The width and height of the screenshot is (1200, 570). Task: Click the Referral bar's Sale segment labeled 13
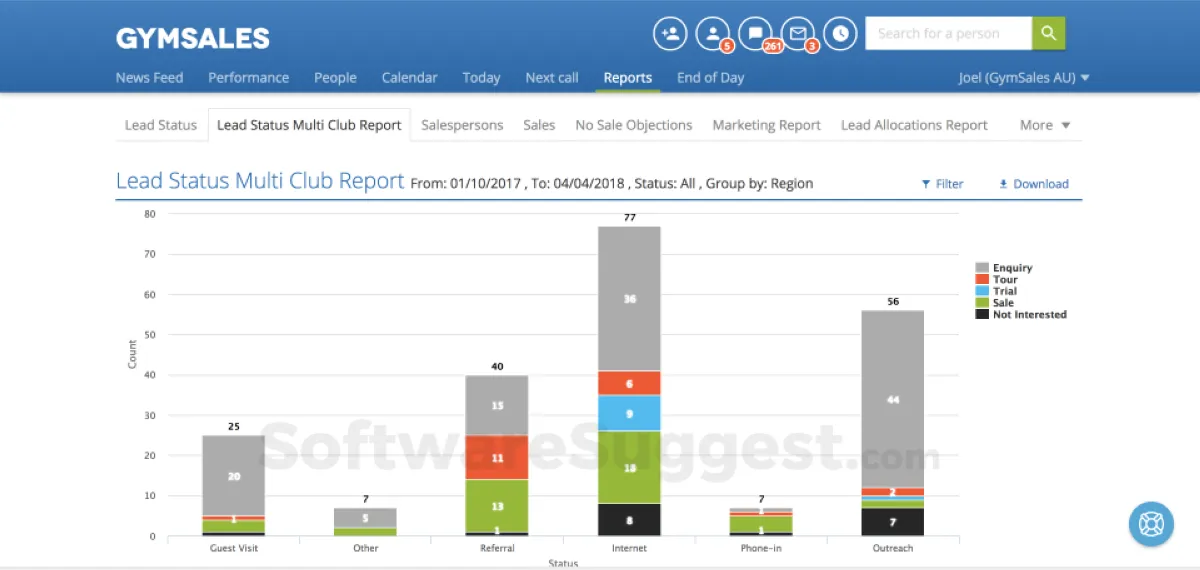pos(497,506)
